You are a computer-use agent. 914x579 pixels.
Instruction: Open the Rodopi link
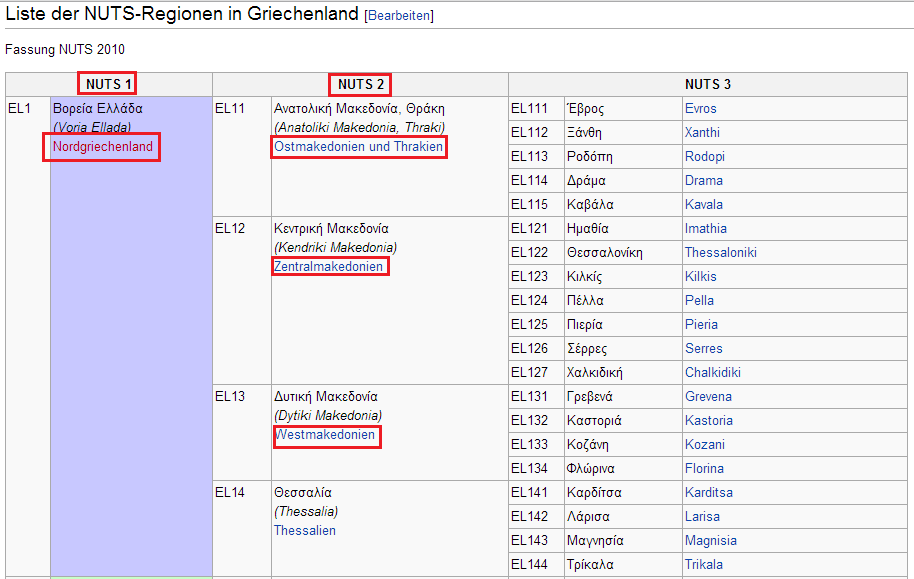705,156
